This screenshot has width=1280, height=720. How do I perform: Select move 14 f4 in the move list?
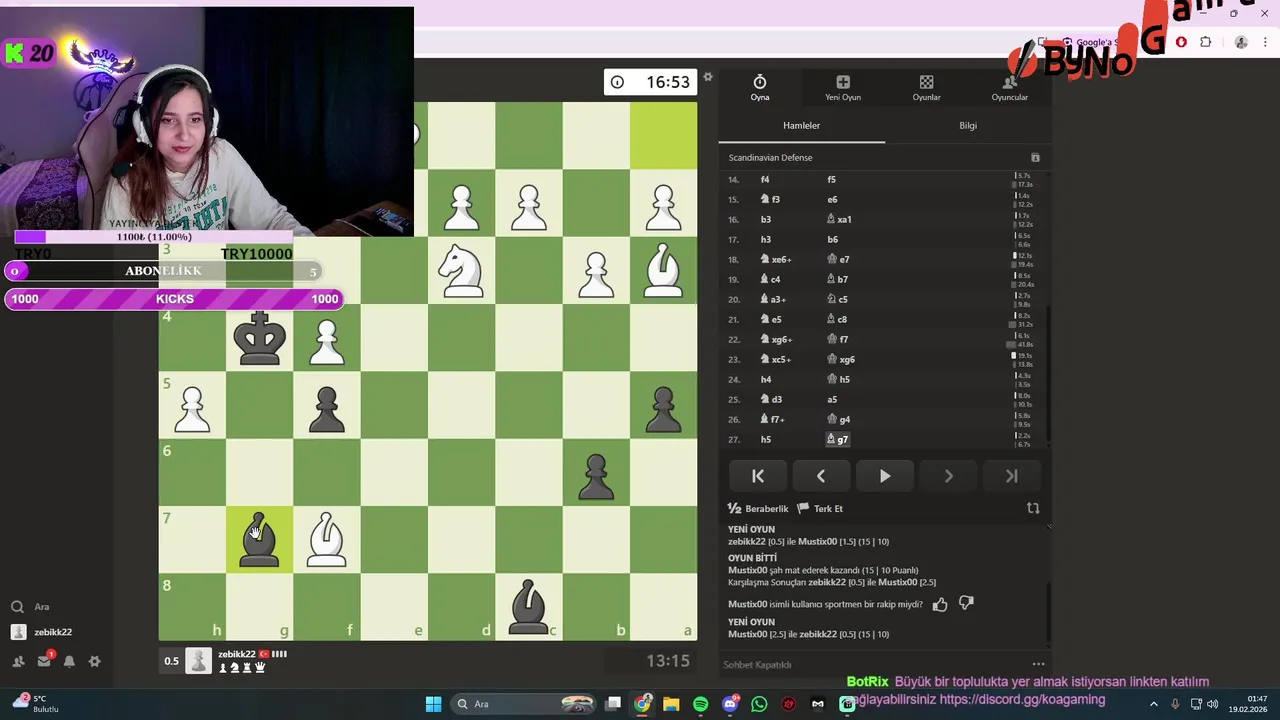click(765, 180)
